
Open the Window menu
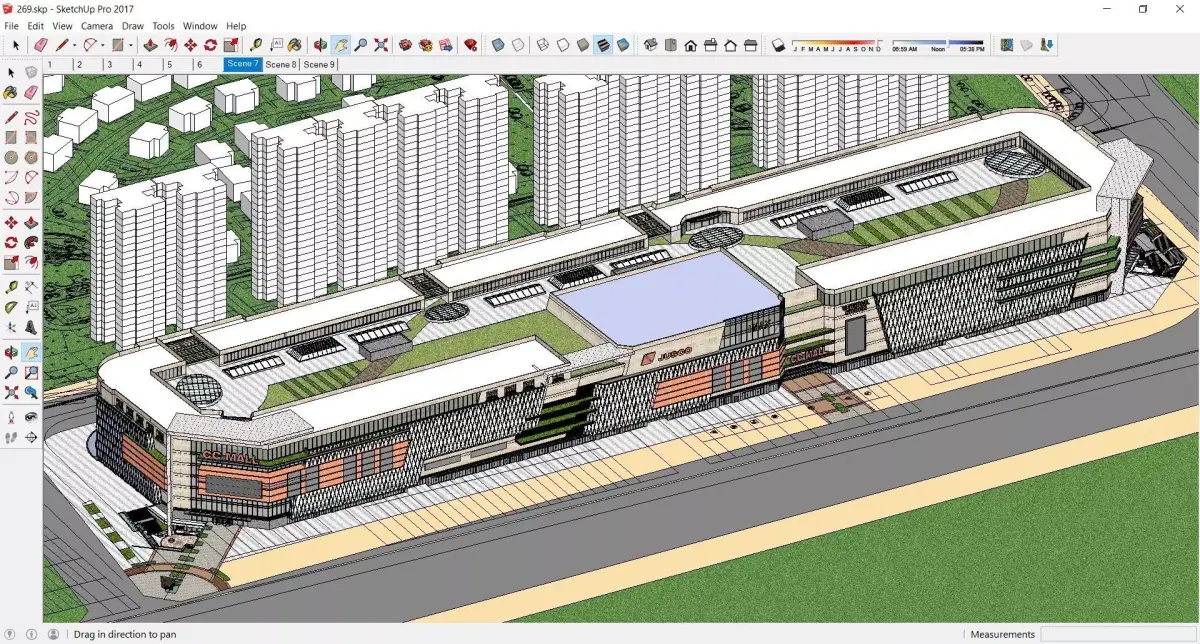[200, 26]
